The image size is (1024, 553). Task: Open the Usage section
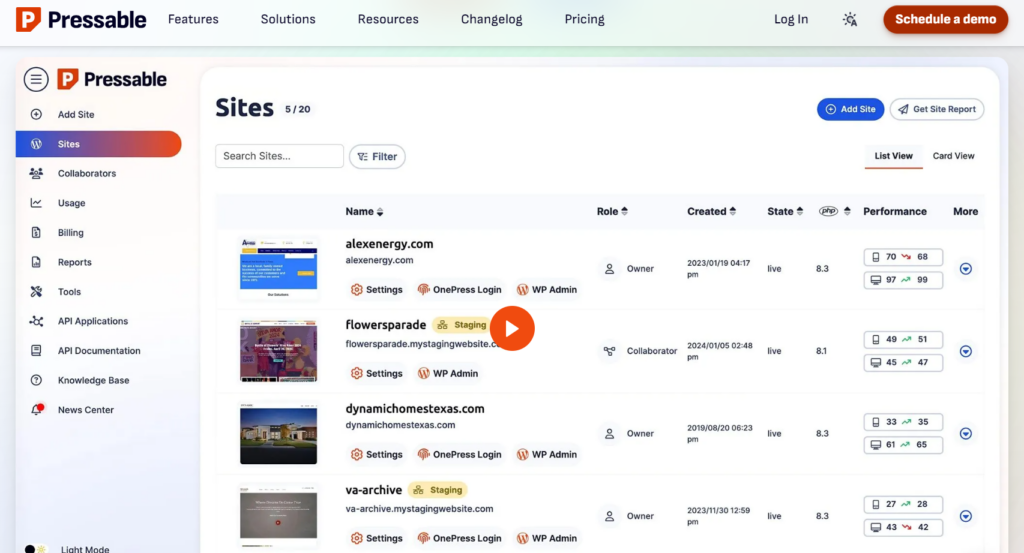coord(71,203)
